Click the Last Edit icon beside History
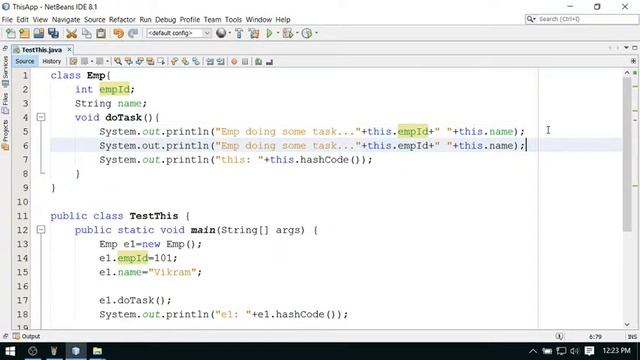Viewport: 640px width, 360px height. click(73, 62)
